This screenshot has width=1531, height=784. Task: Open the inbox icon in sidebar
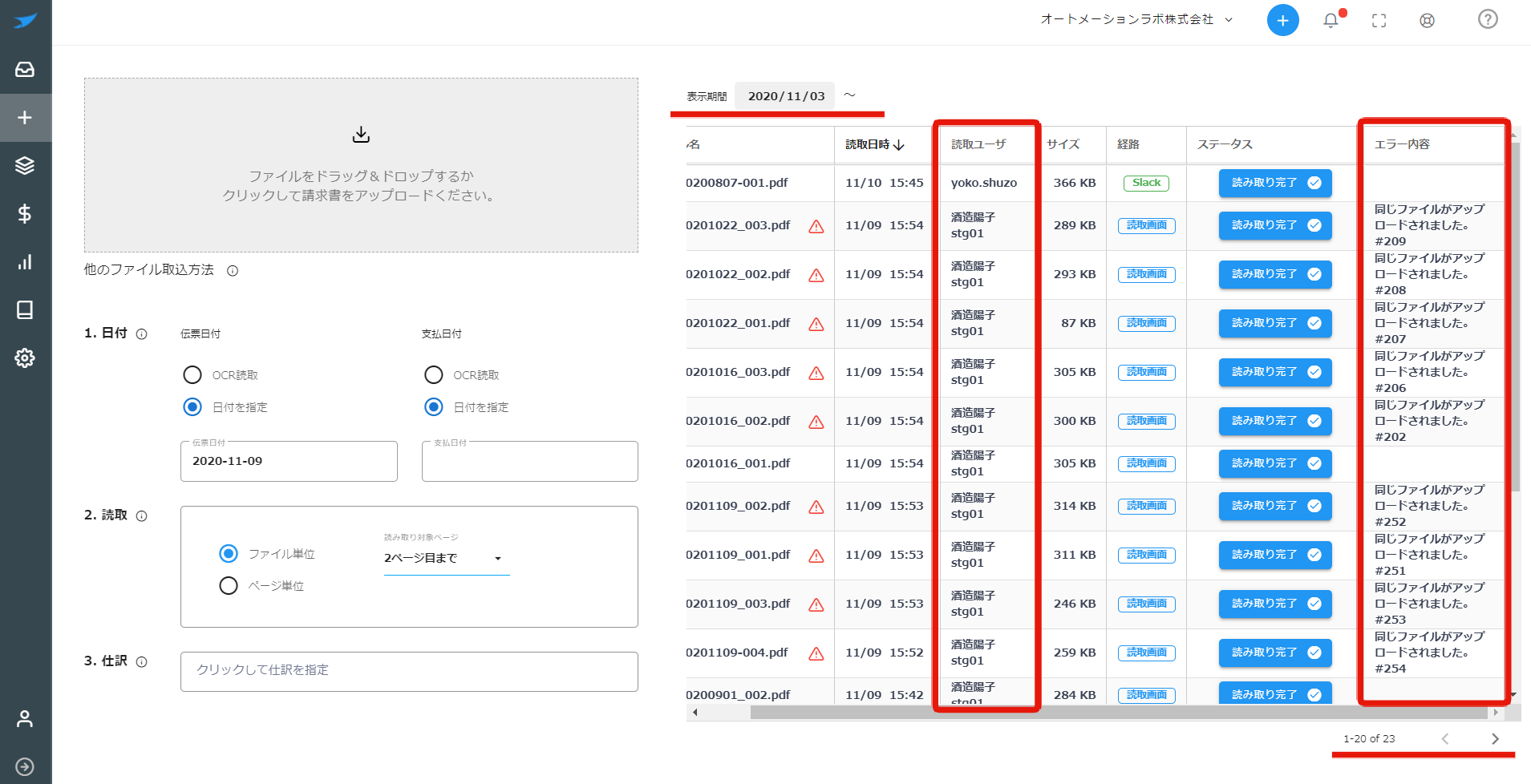tap(25, 70)
